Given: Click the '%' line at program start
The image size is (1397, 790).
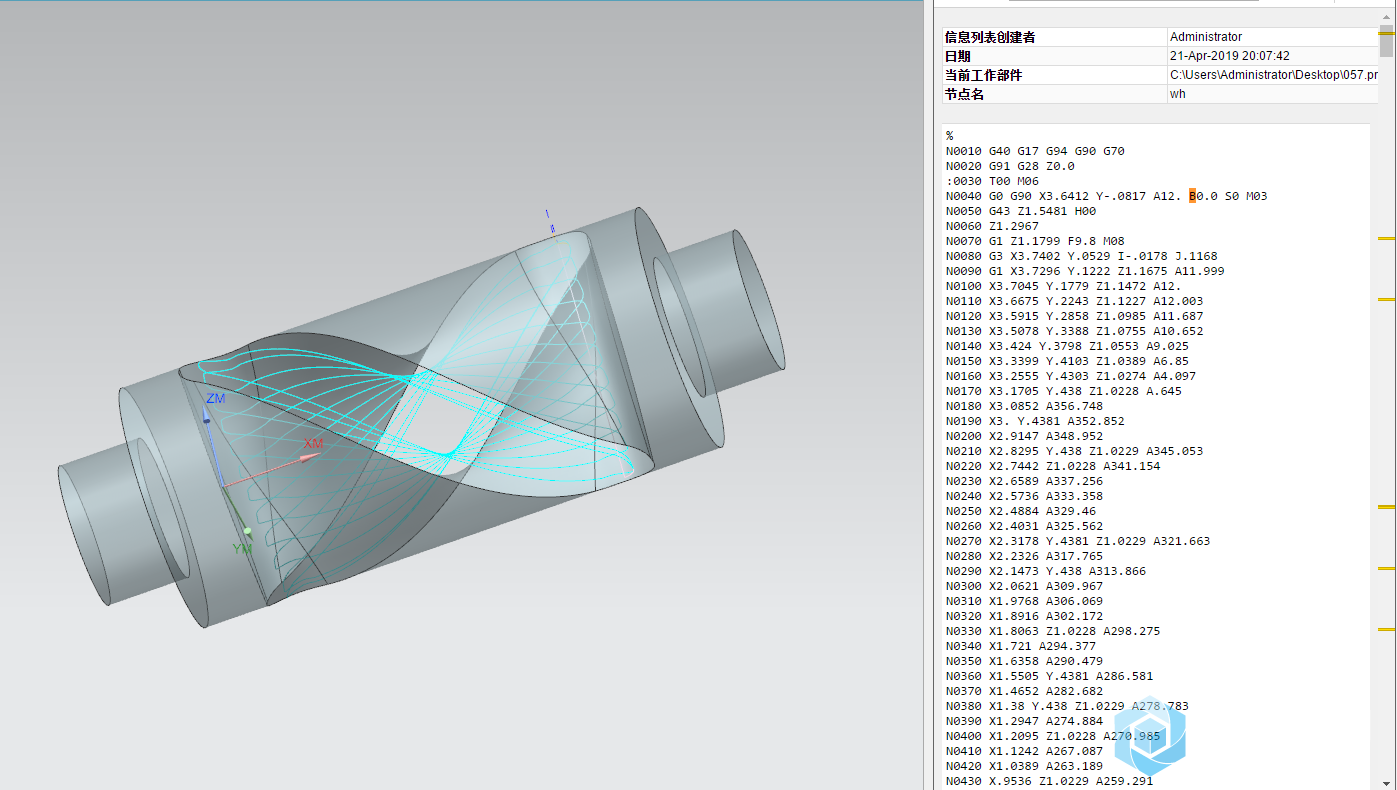Looking at the screenshot, I should pos(950,136).
